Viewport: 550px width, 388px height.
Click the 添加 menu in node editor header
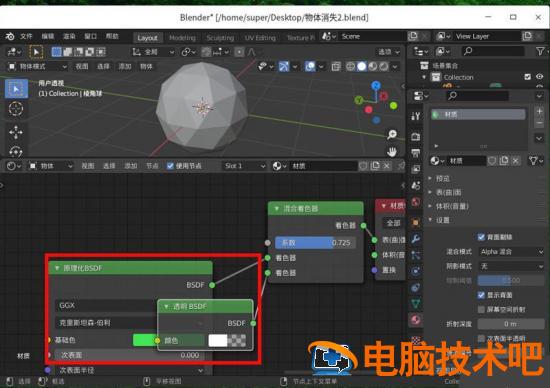coord(131,166)
